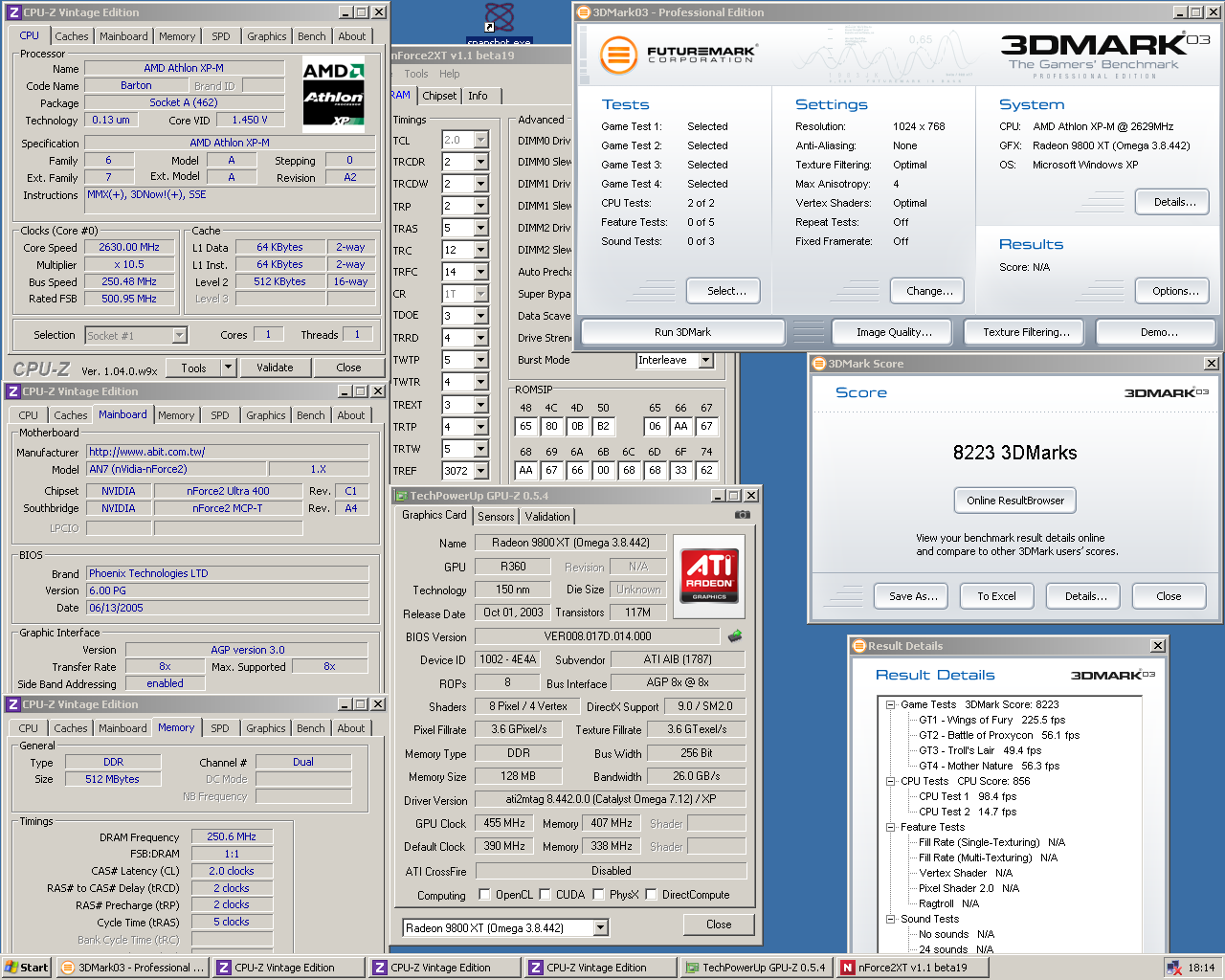Open the arrow next to CPU-Z Tools button
1225x980 pixels.
[x=228, y=367]
